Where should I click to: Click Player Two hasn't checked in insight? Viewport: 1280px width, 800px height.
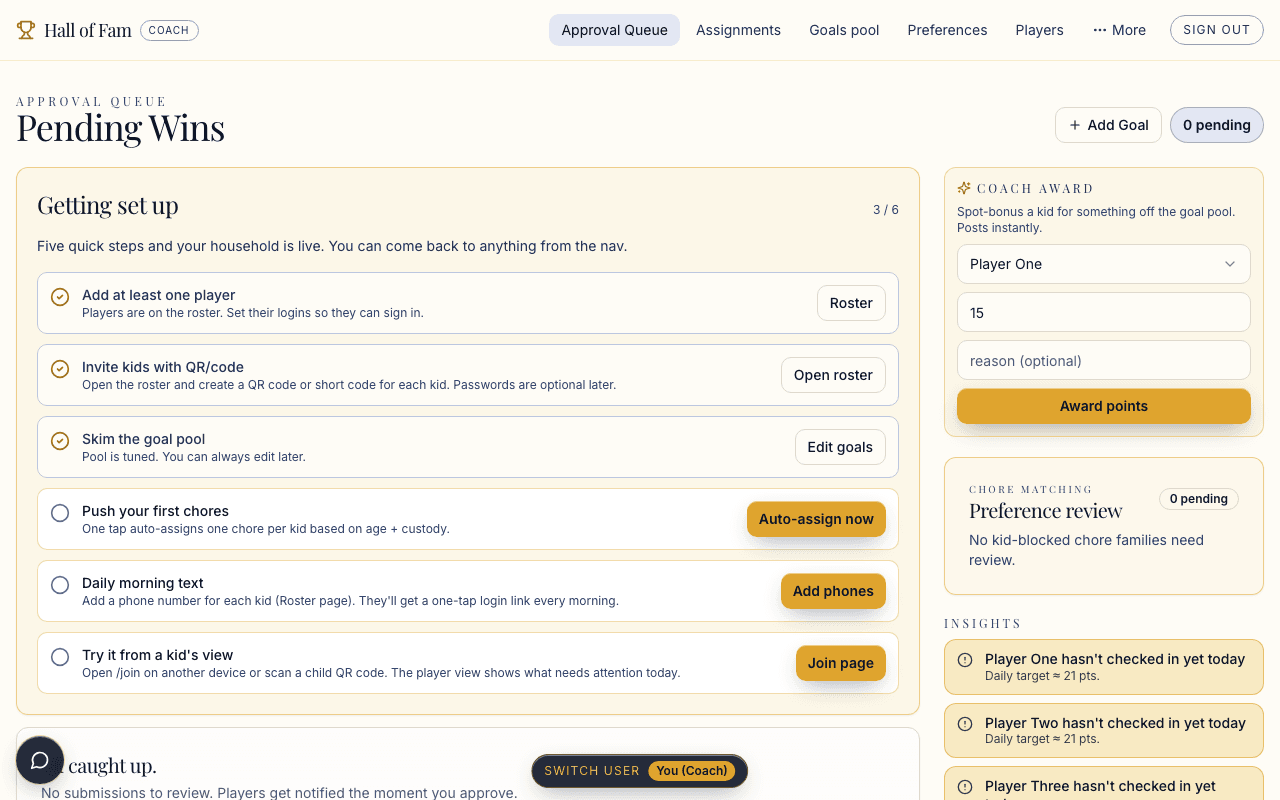pyautogui.click(x=1104, y=730)
